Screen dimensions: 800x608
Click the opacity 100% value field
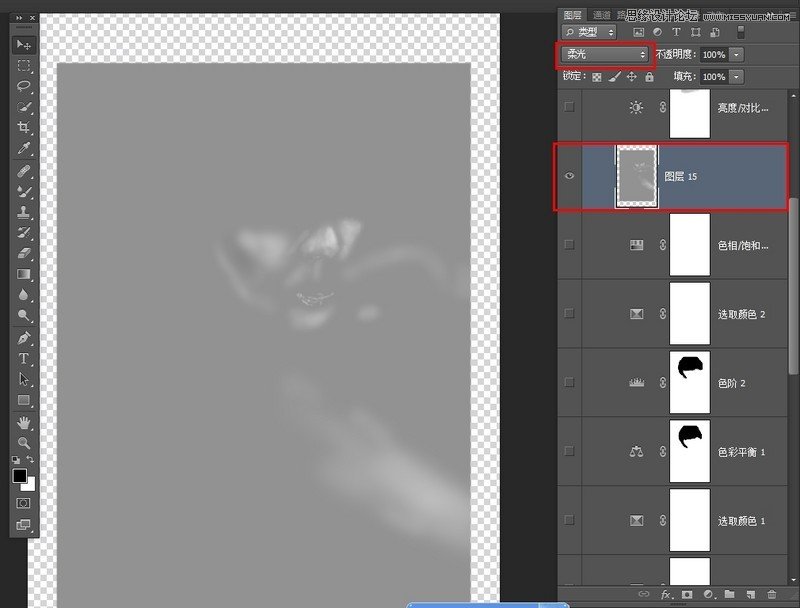[x=714, y=54]
